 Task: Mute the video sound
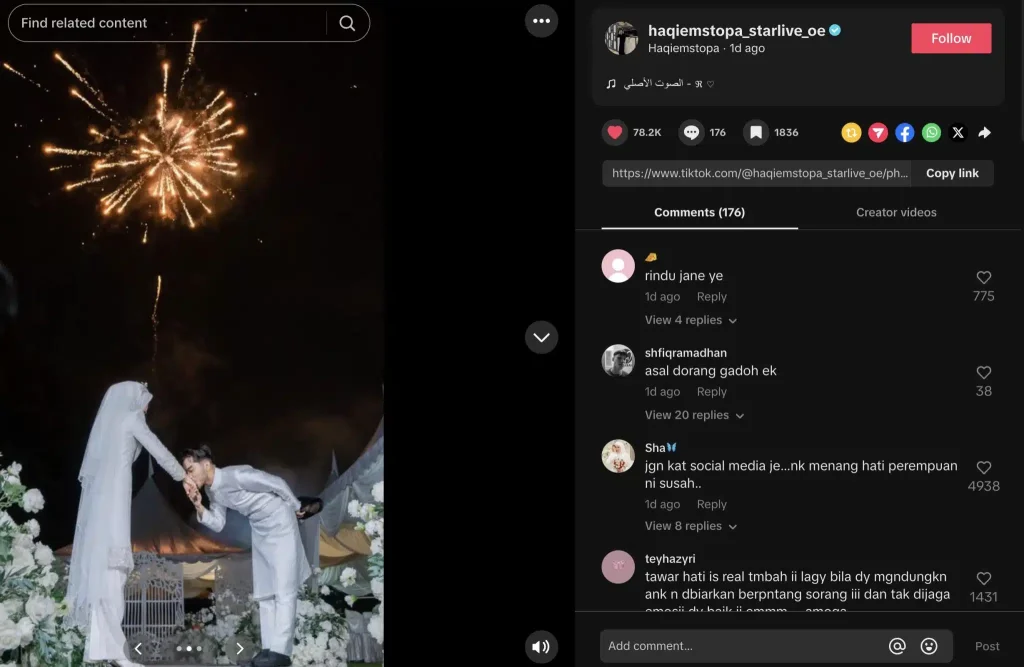click(x=541, y=646)
